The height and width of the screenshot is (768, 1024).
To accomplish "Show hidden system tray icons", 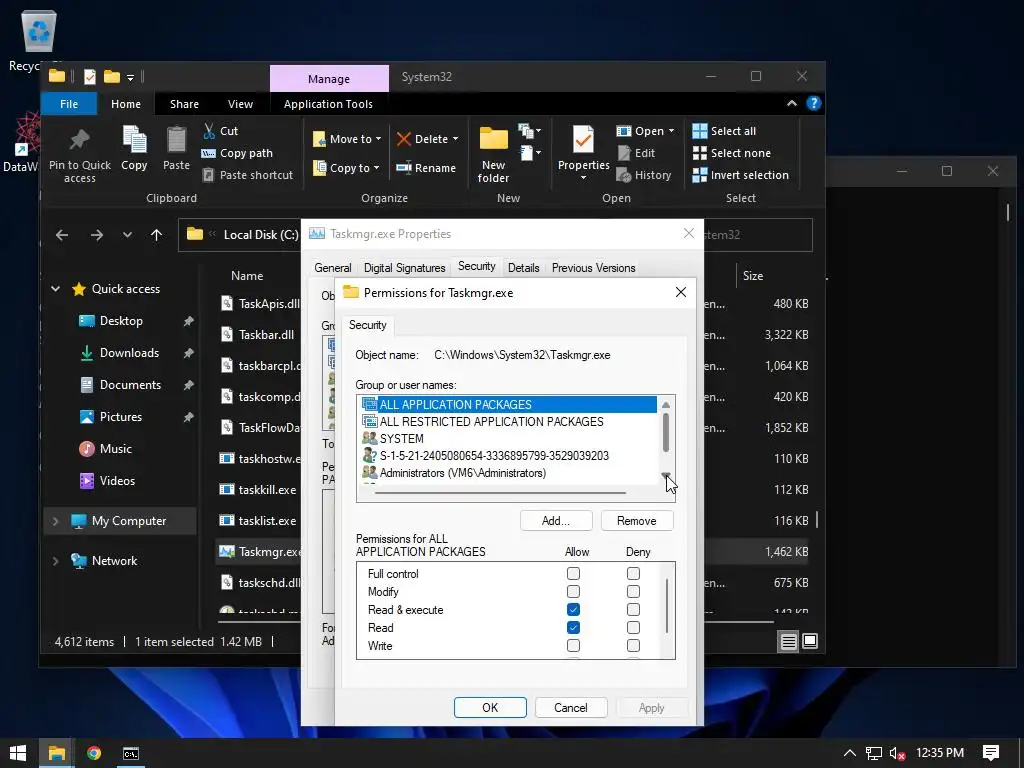I will click(x=850, y=753).
